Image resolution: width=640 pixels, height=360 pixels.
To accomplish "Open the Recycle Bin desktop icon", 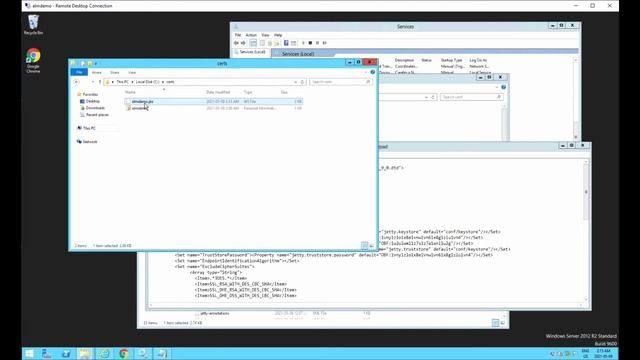I will pyautogui.click(x=33, y=24).
